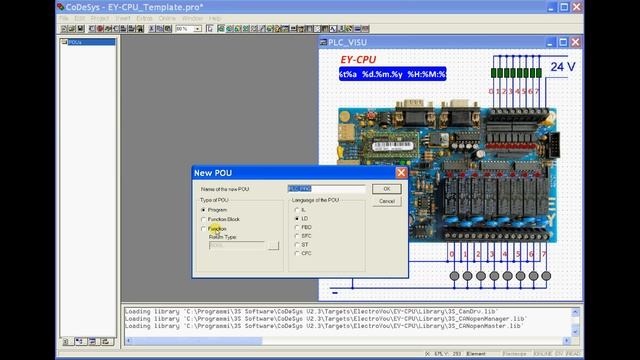Open the Visualizations tab icon
Image resolution: width=640 pixels, height=360 pixels.
(93, 341)
